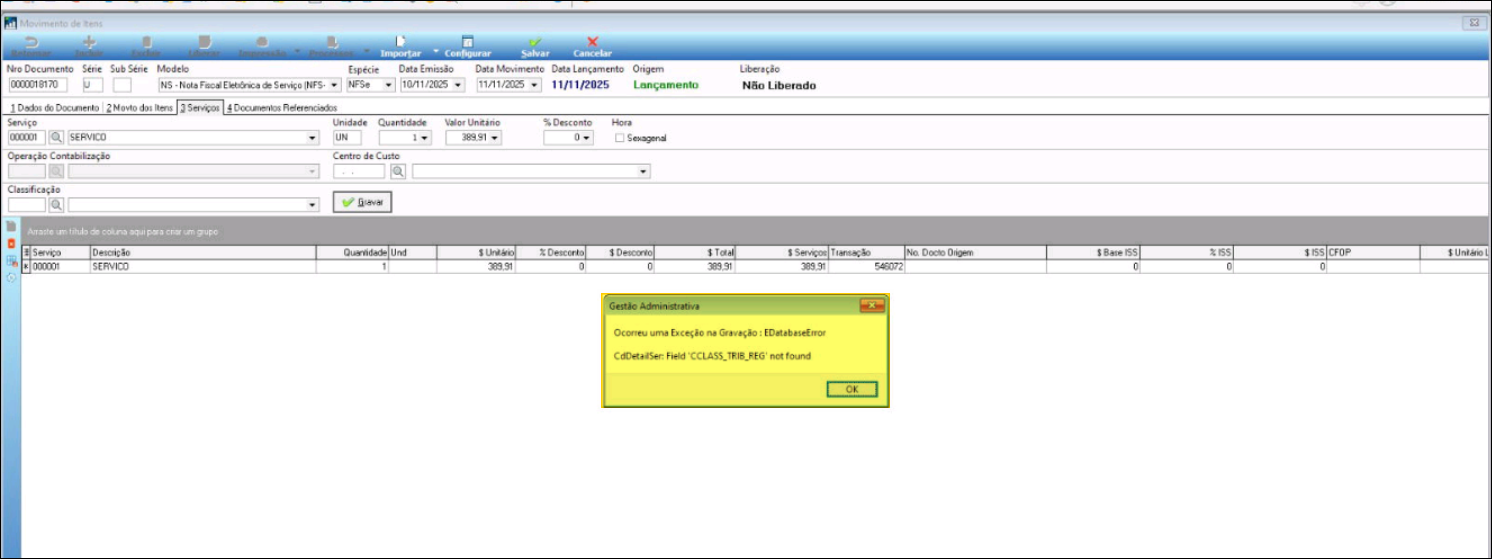Expand the Modelo dropdown

334,86
